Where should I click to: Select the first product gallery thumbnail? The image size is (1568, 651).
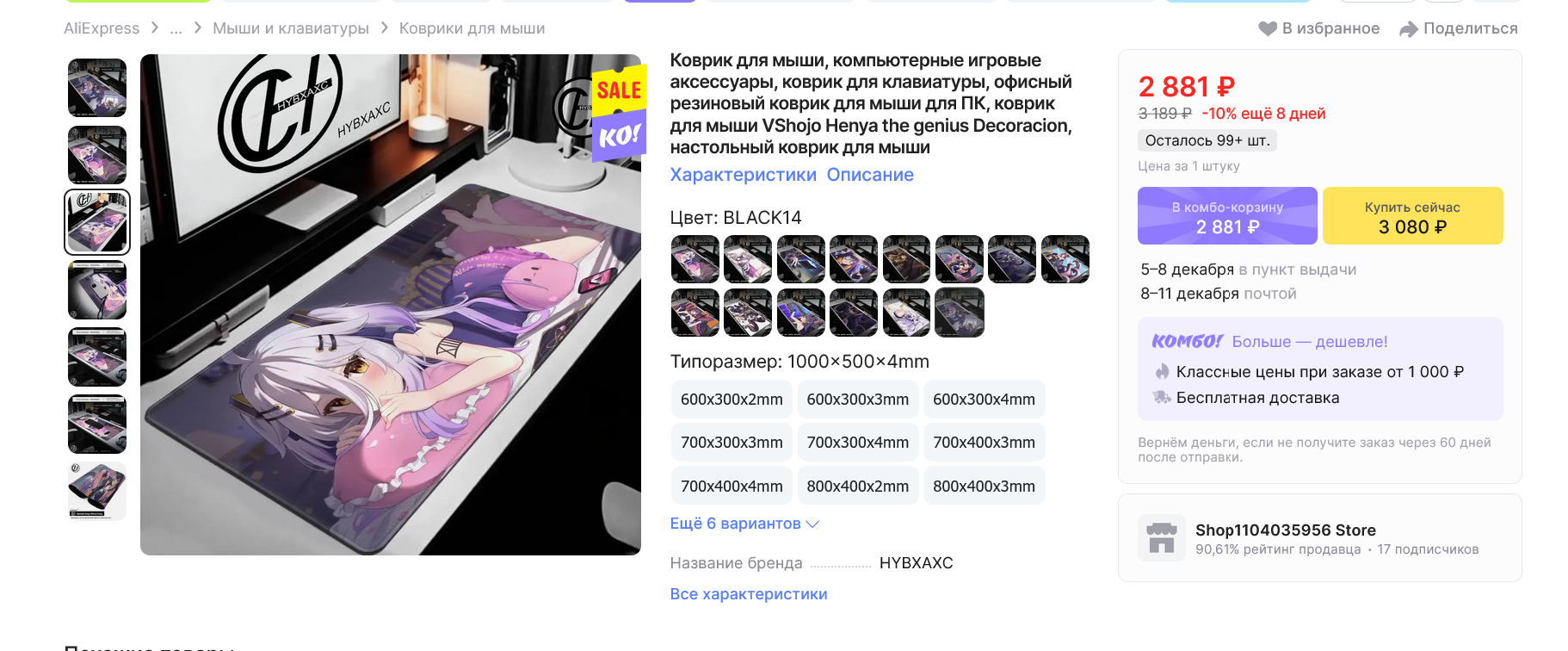coord(97,88)
